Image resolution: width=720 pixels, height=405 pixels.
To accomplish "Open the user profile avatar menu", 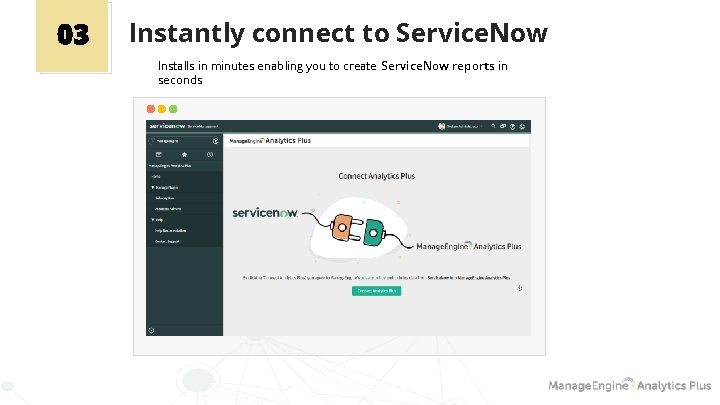I will point(442,126).
